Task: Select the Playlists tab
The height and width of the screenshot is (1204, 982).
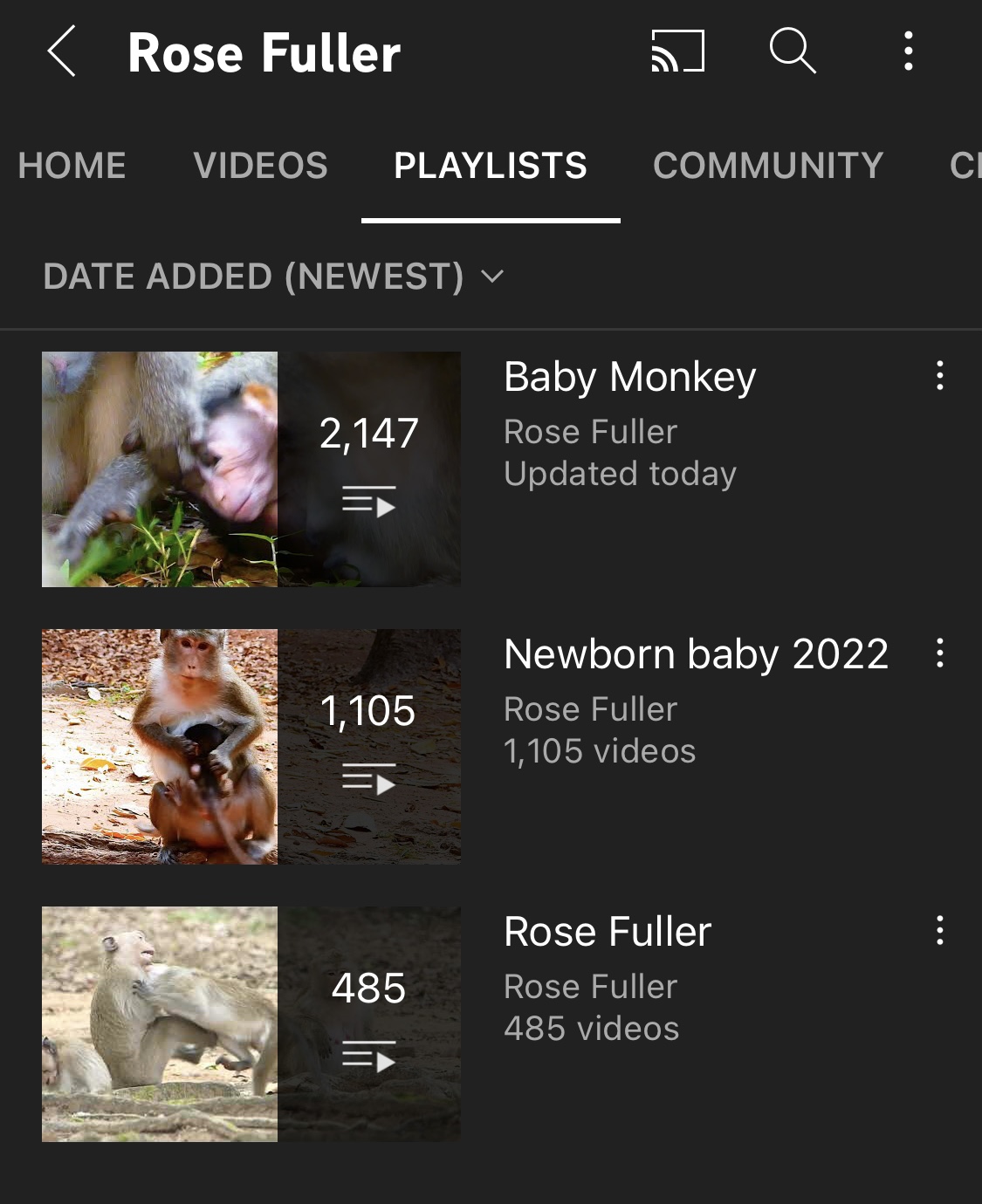Action: (491, 166)
